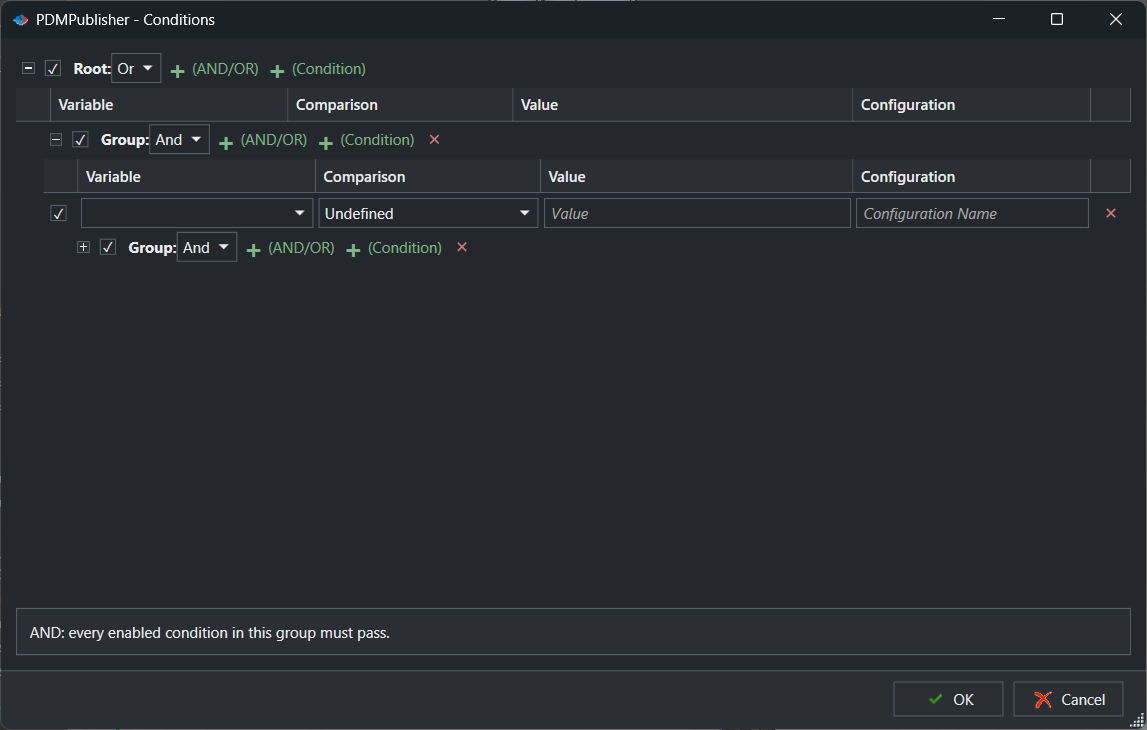Click the Root Variable column header
The image size is (1147, 730).
[169, 105]
